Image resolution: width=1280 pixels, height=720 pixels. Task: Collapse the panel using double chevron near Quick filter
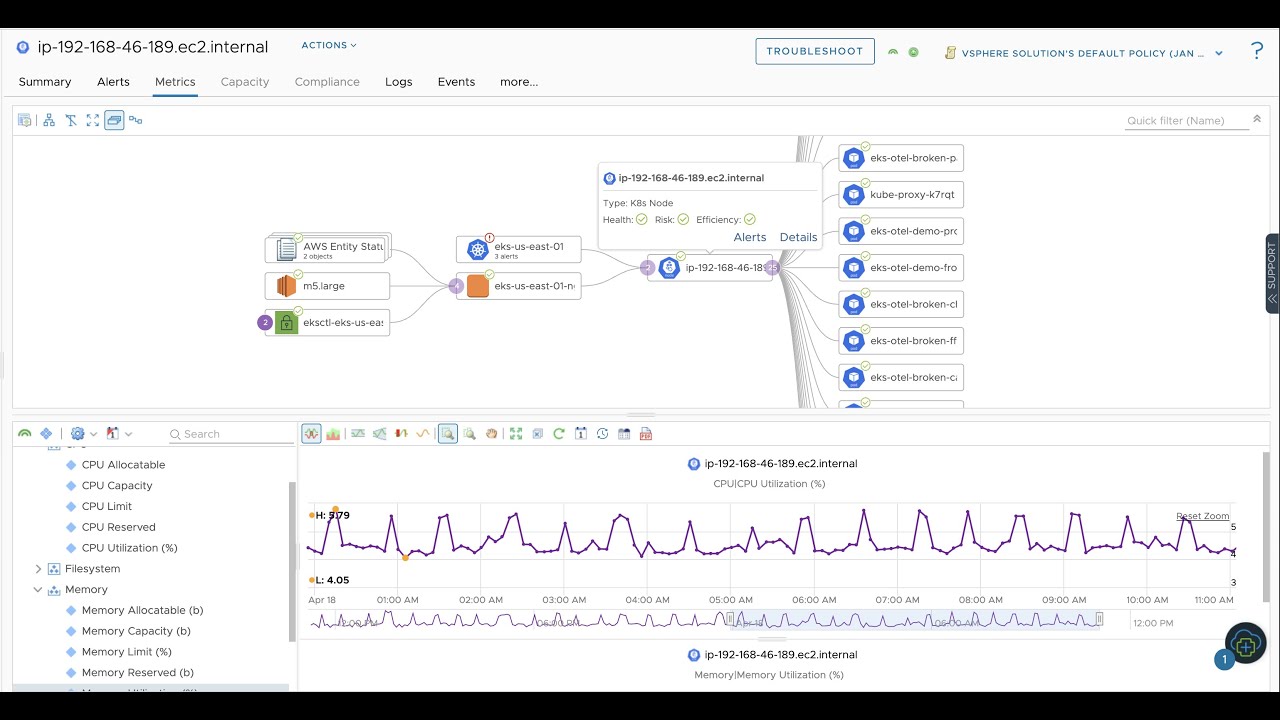(1257, 118)
